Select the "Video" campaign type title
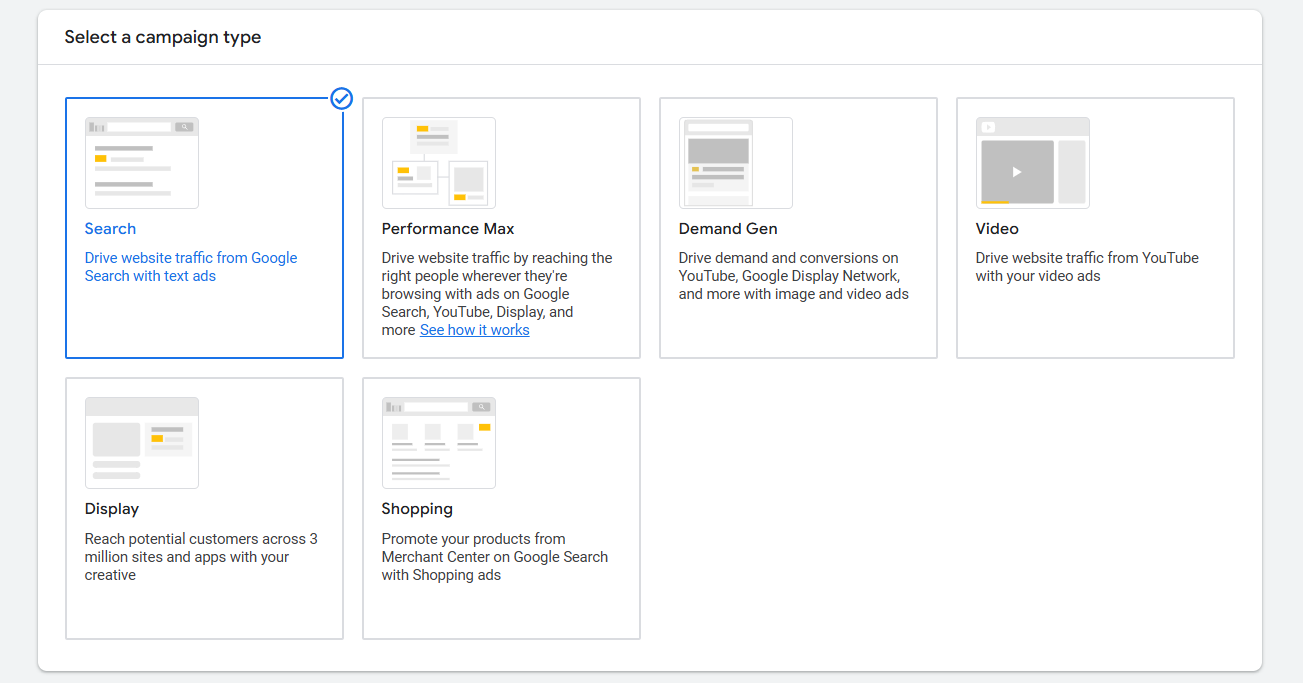This screenshot has width=1303, height=683. tap(997, 229)
